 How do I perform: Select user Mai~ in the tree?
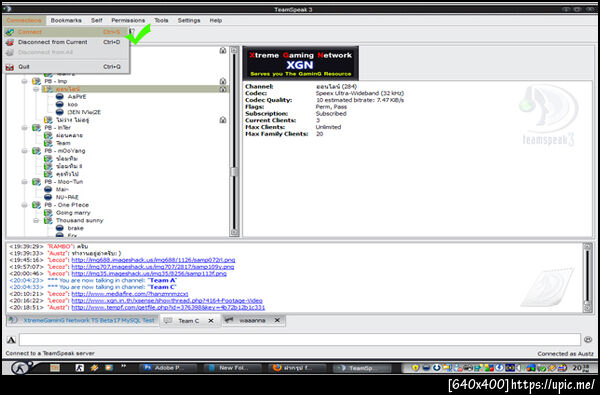click(x=62, y=189)
